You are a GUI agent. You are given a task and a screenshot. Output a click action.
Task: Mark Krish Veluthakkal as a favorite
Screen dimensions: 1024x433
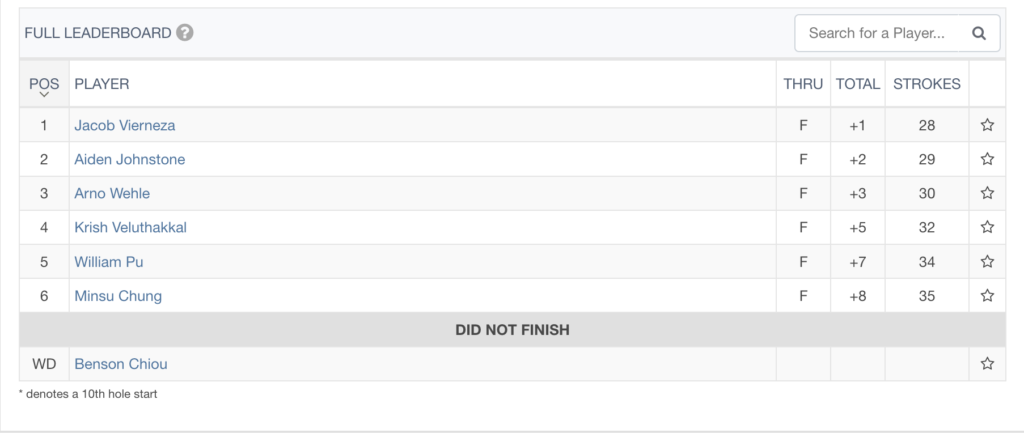click(987, 227)
